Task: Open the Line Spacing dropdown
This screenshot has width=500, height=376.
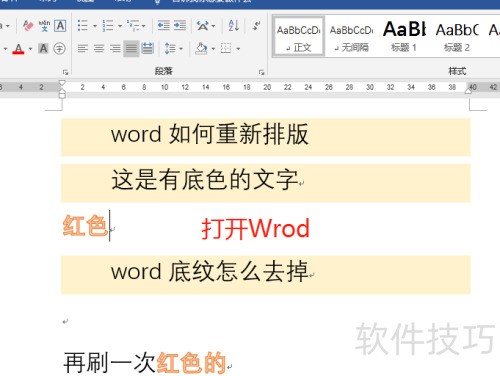Action: coord(174,49)
